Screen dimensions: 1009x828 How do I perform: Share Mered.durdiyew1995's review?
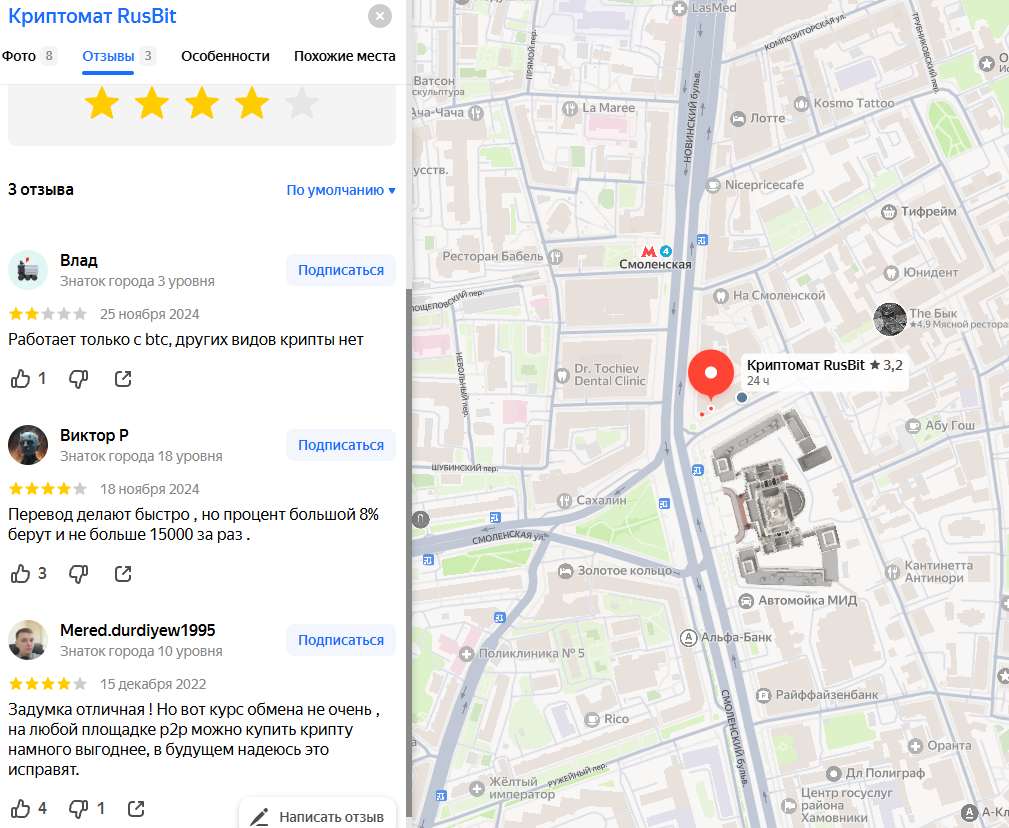[136, 808]
